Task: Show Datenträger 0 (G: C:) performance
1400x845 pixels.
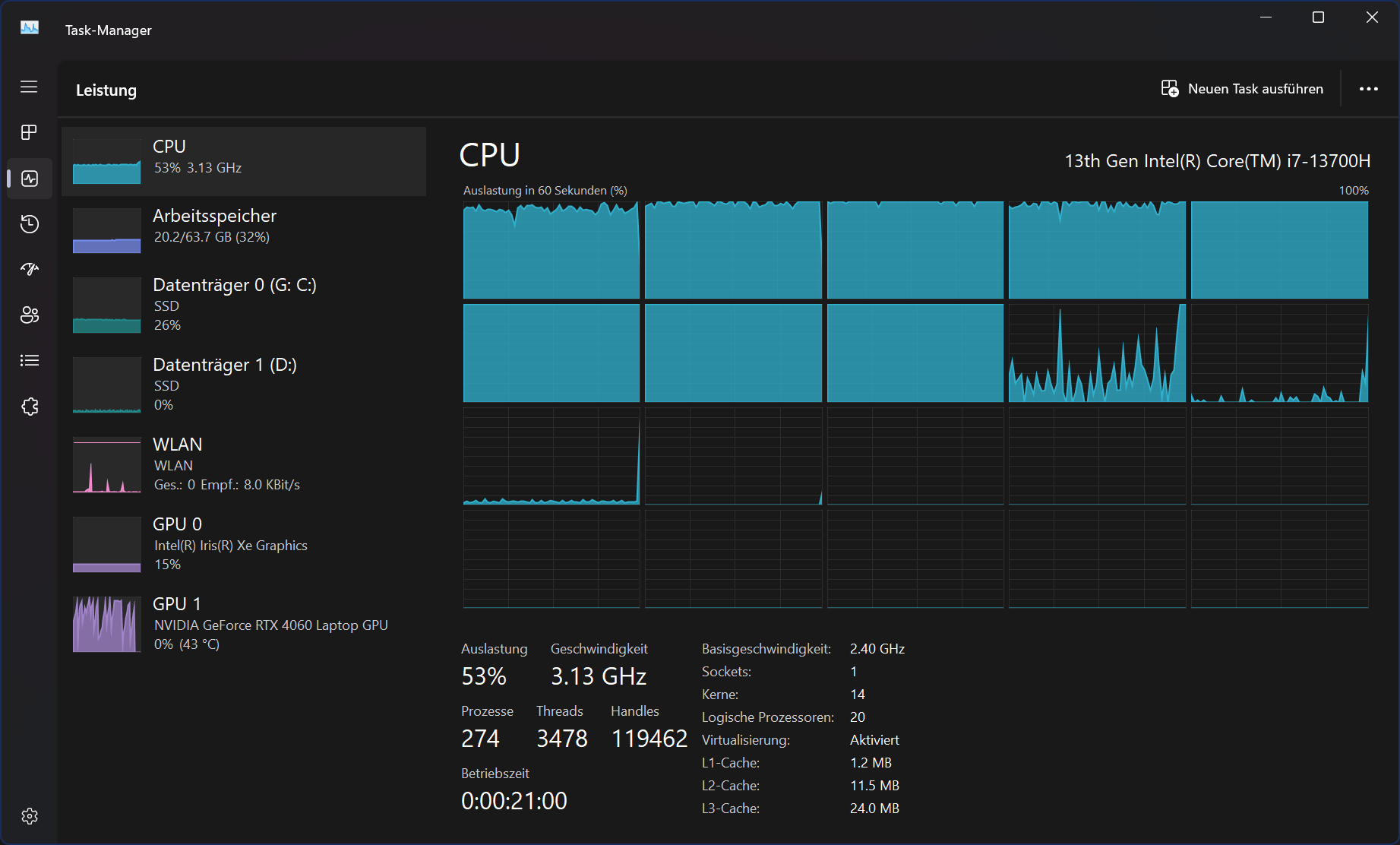Action: pos(243,304)
